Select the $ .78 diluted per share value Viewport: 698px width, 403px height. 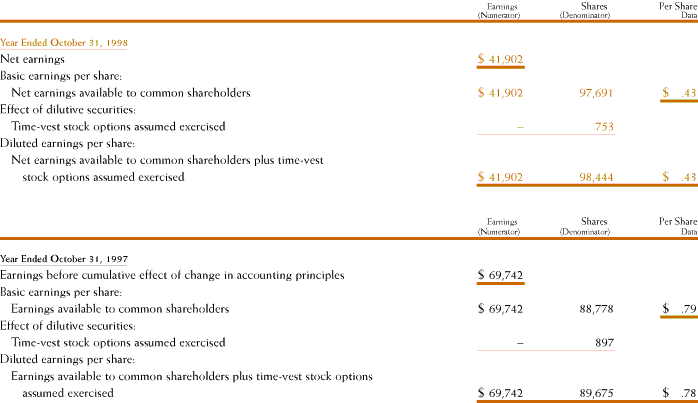click(679, 393)
